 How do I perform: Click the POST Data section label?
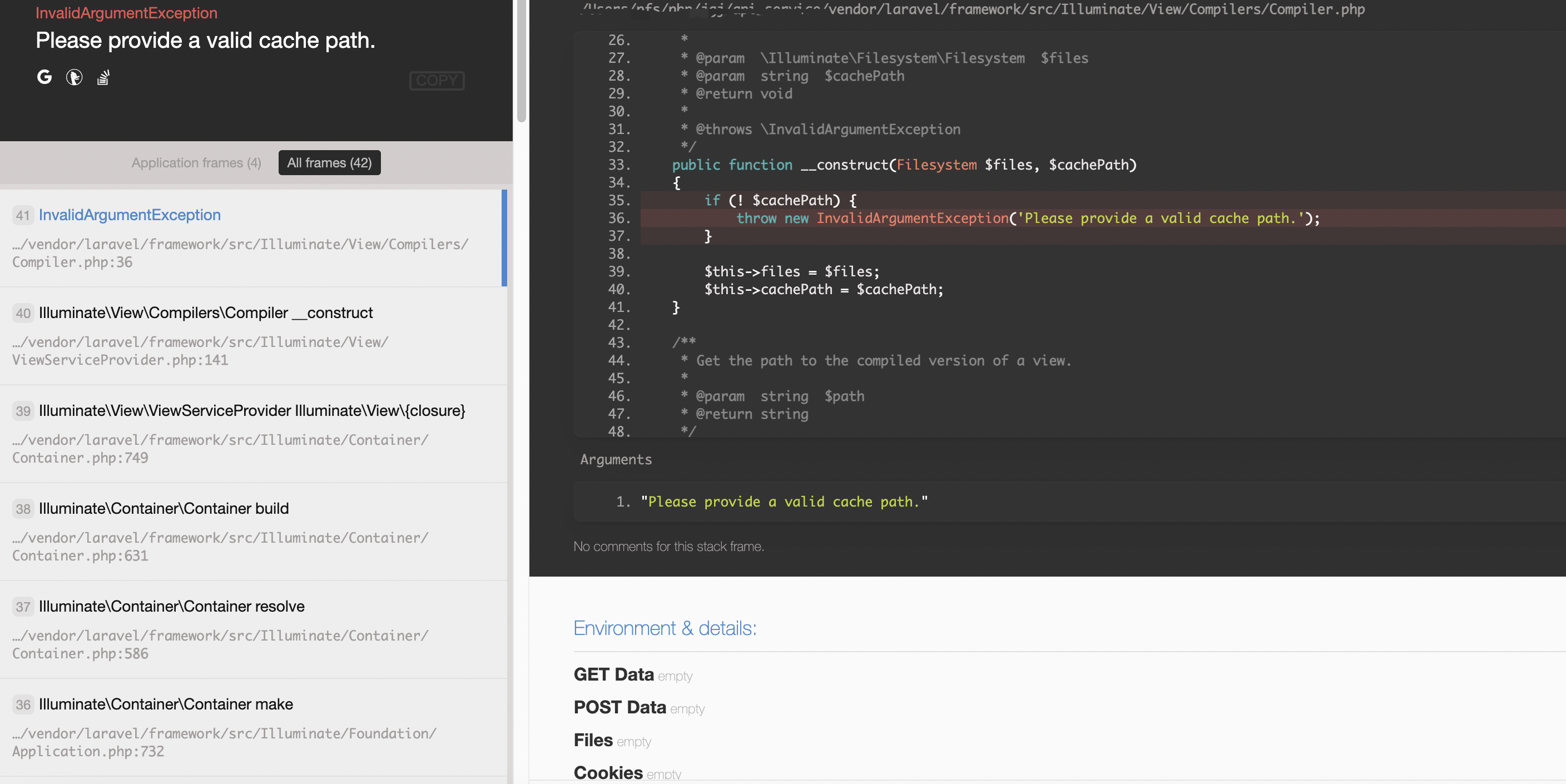(620, 707)
